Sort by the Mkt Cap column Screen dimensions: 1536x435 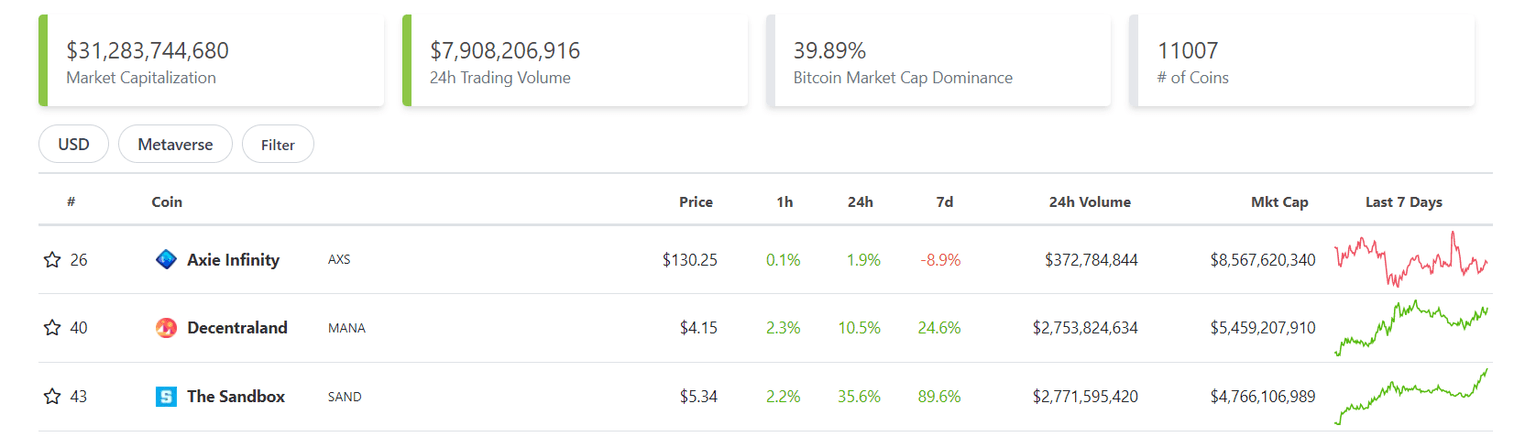[1279, 202]
